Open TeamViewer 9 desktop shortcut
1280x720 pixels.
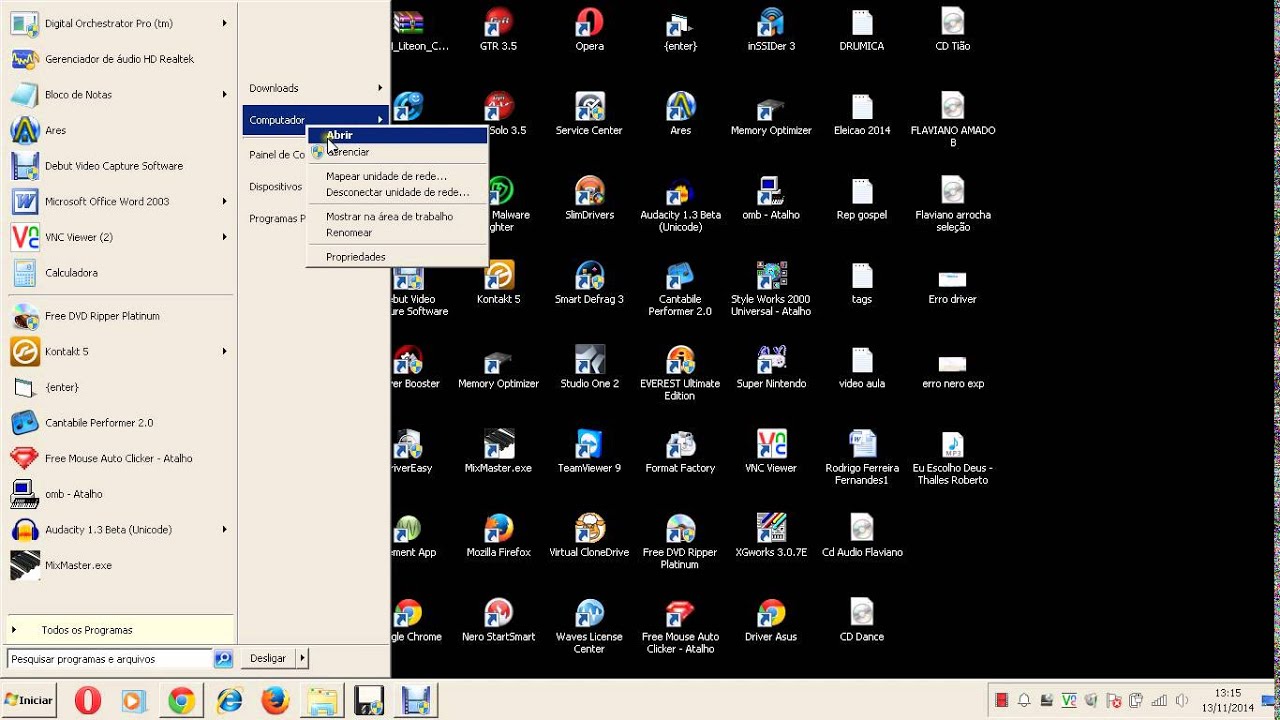pyautogui.click(x=589, y=452)
